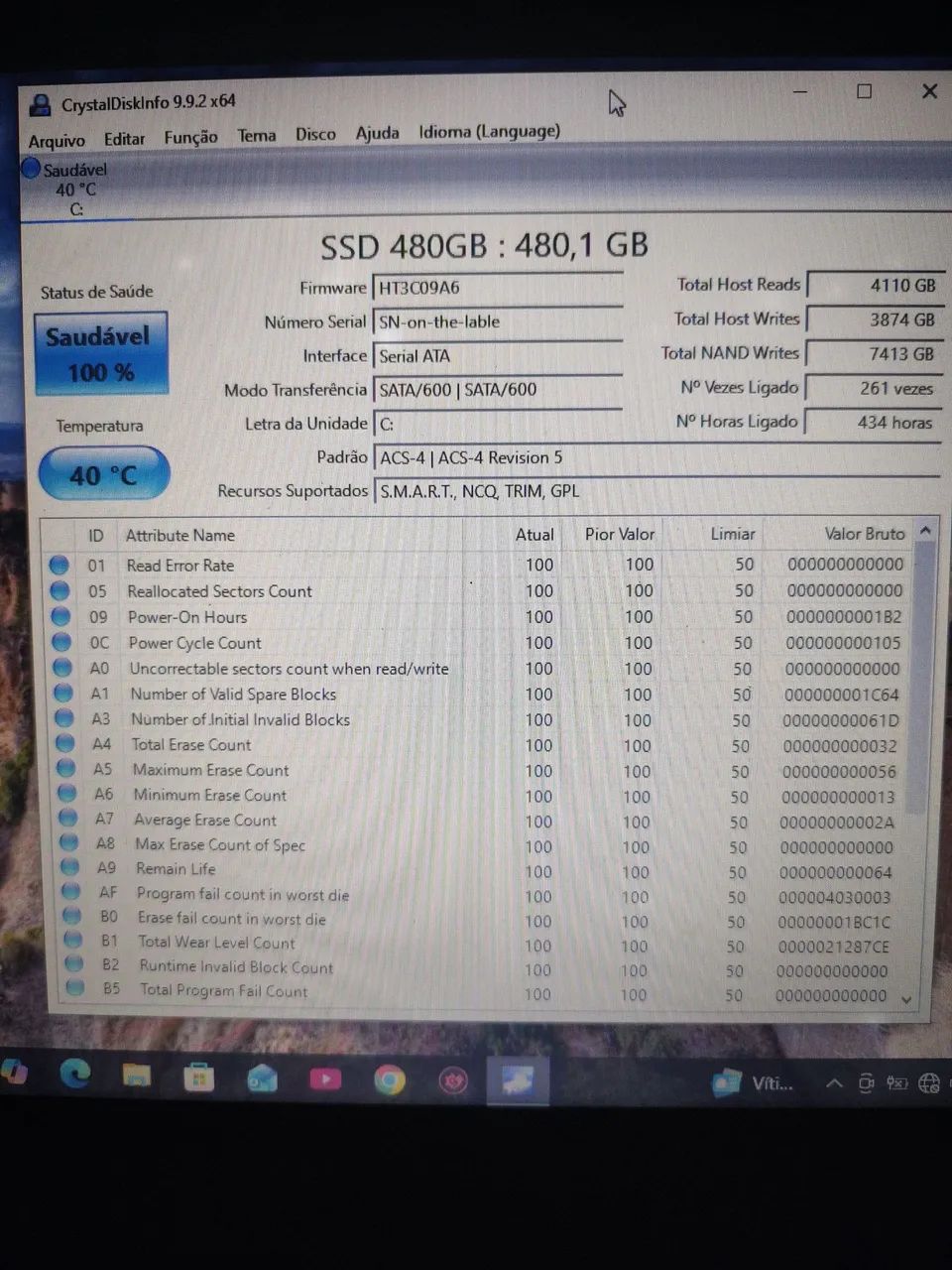This screenshot has height=1270, width=952.
Task: Open the Arquivo menu
Action: coord(57,141)
